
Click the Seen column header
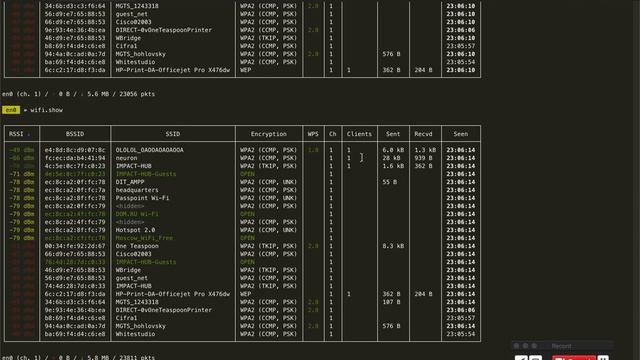[460, 134]
